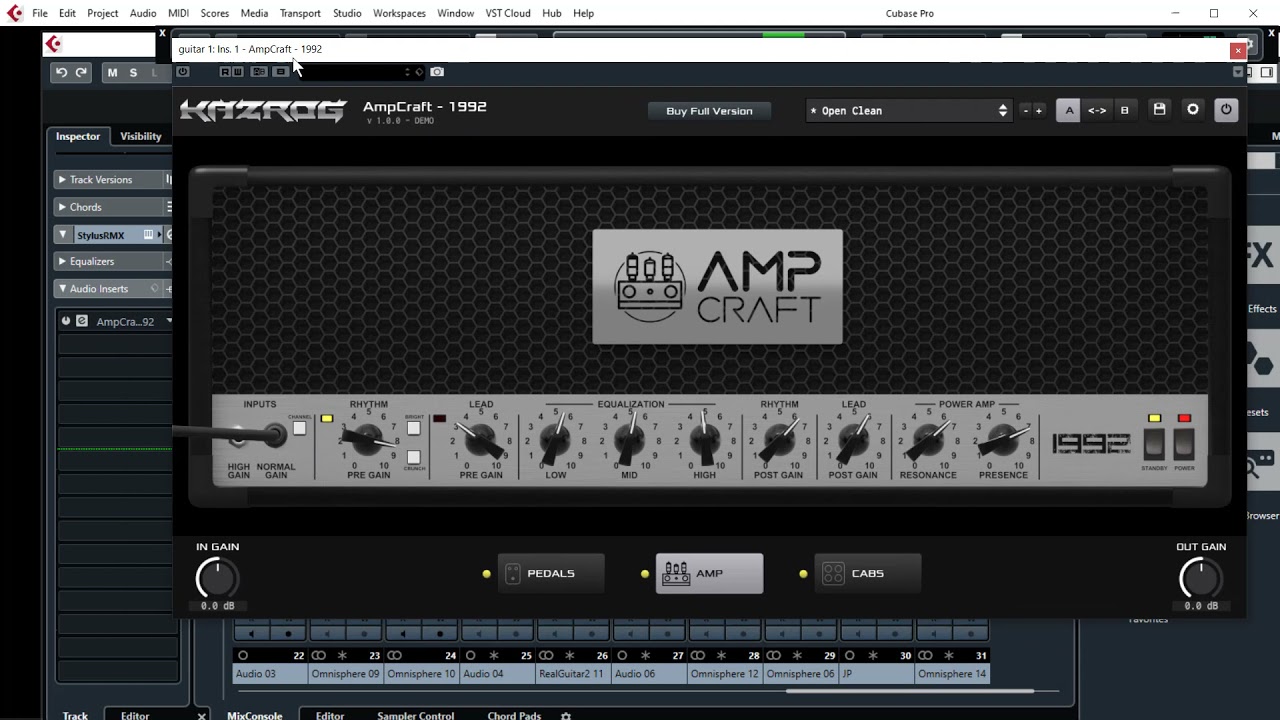The width and height of the screenshot is (1280, 720).
Task: Switch to the Visibility tab
Action: pos(141,136)
